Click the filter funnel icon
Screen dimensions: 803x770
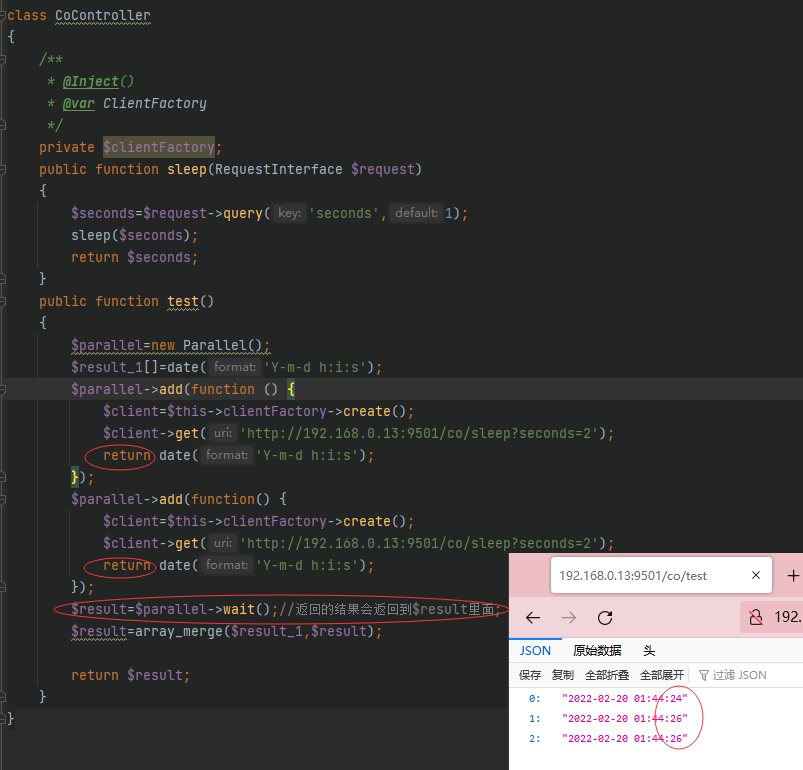704,675
